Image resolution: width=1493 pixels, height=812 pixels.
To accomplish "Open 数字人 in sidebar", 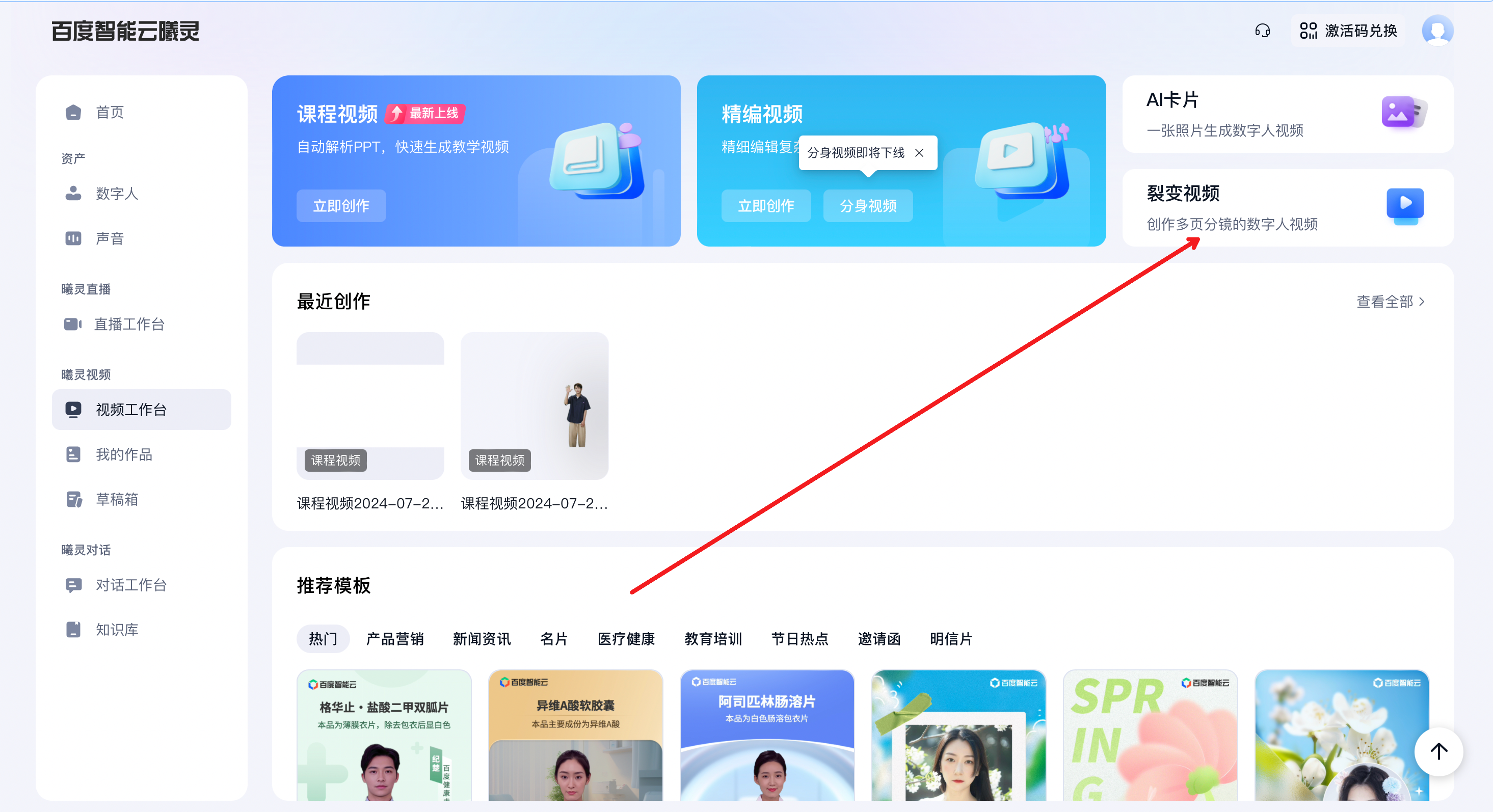I will tap(142, 193).
